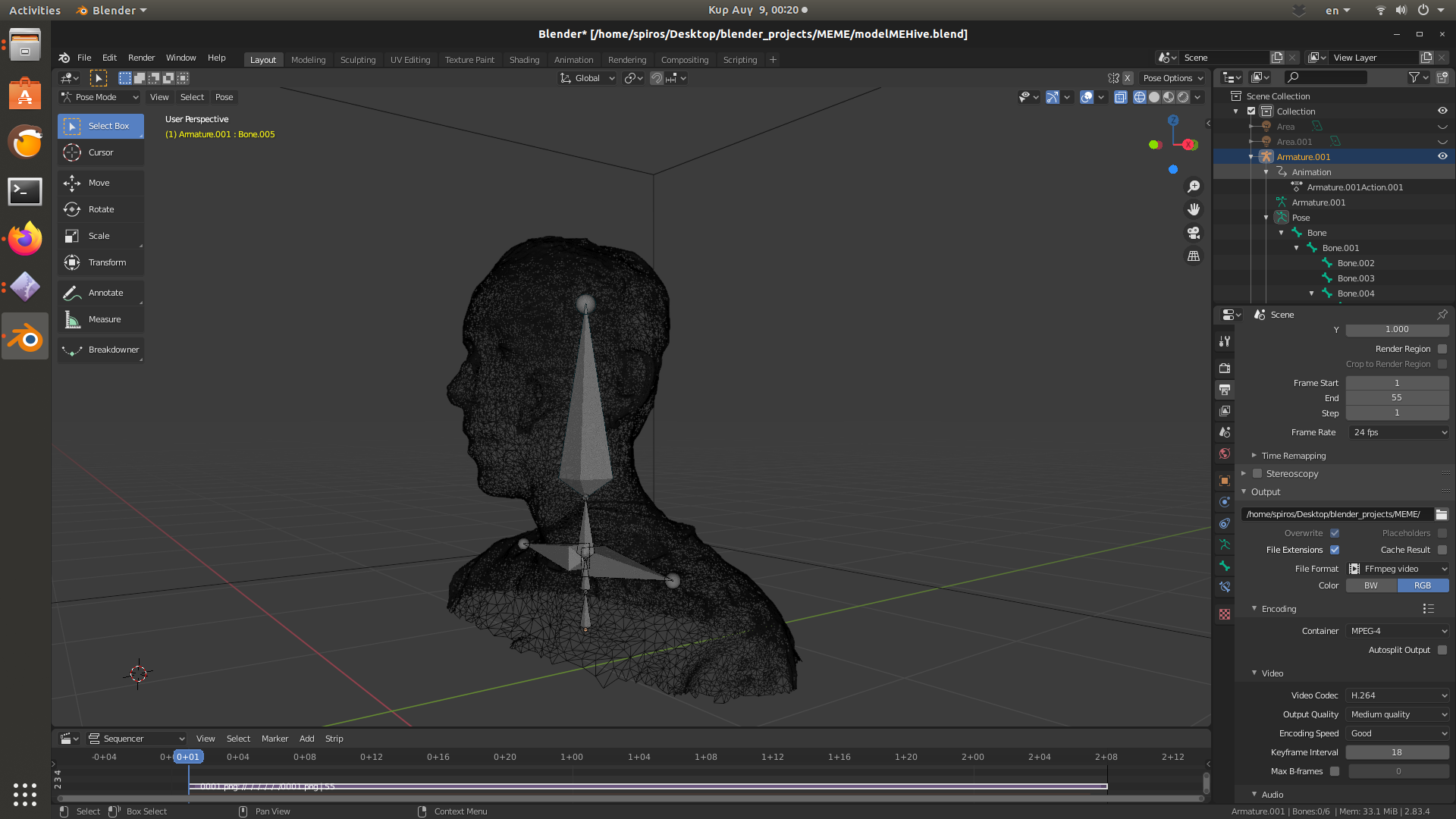Open Physics properties tab
1456x819 pixels.
(x=1225, y=502)
